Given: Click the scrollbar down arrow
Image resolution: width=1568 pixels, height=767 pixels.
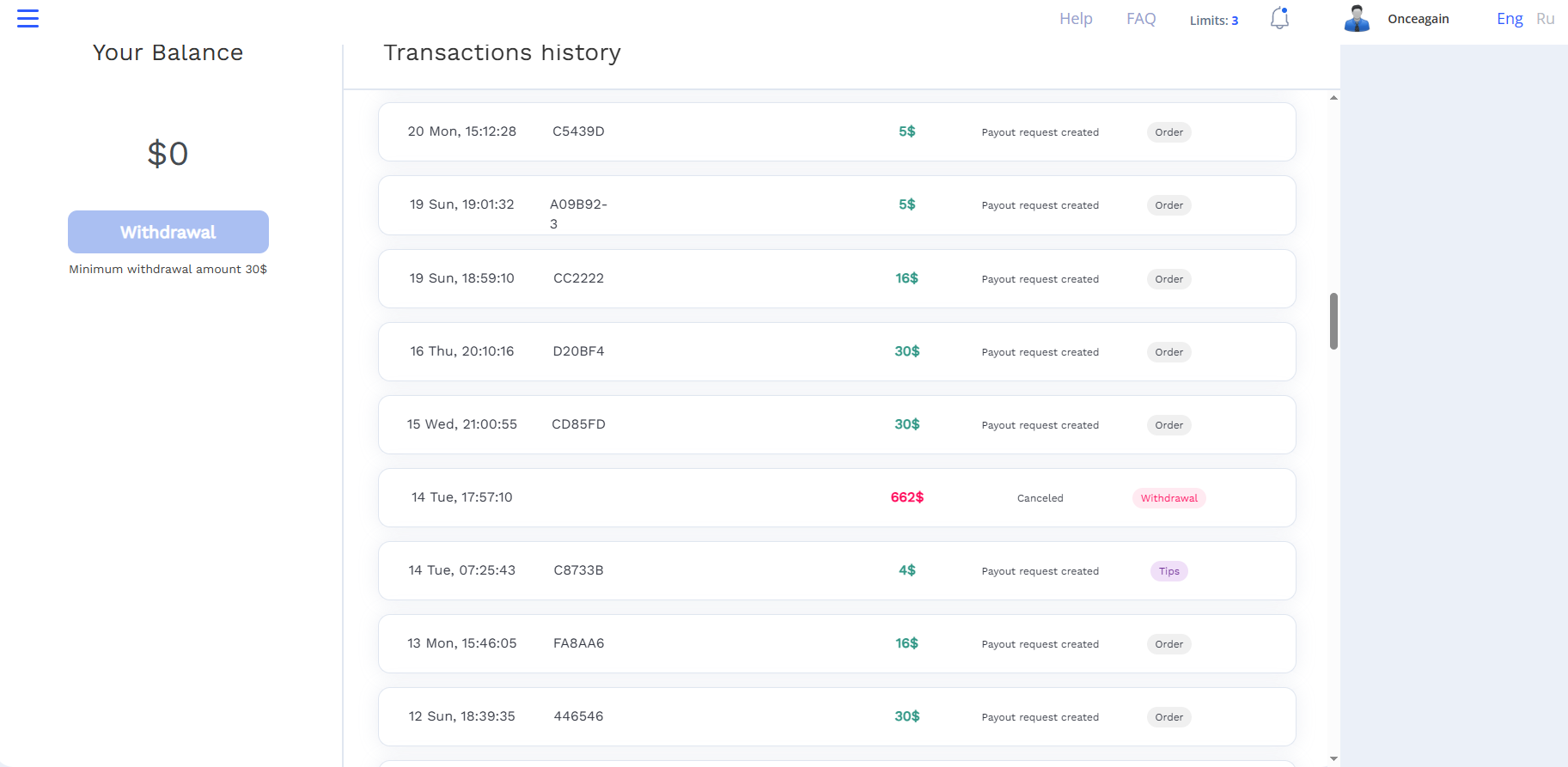Looking at the screenshot, I should [1333, 758].
